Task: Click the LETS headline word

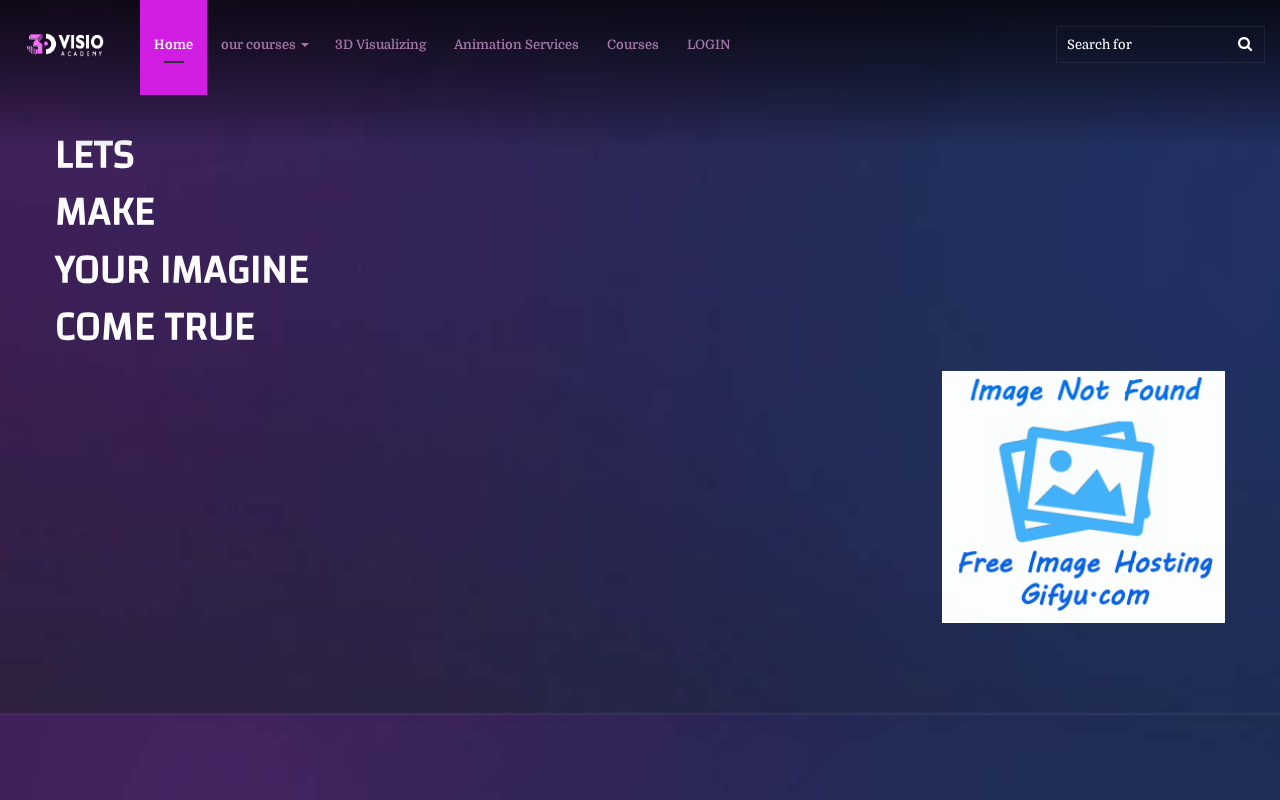Action: (x=95, y=156)
